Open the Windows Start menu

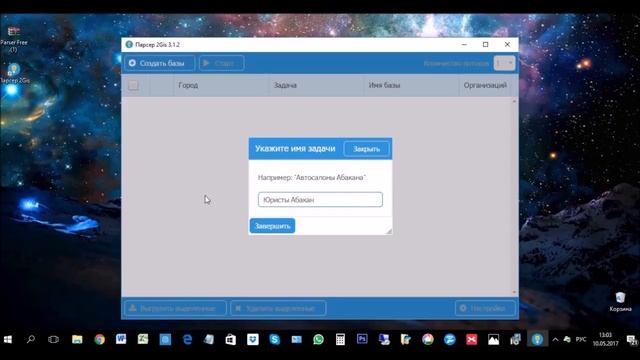(8, 340)
